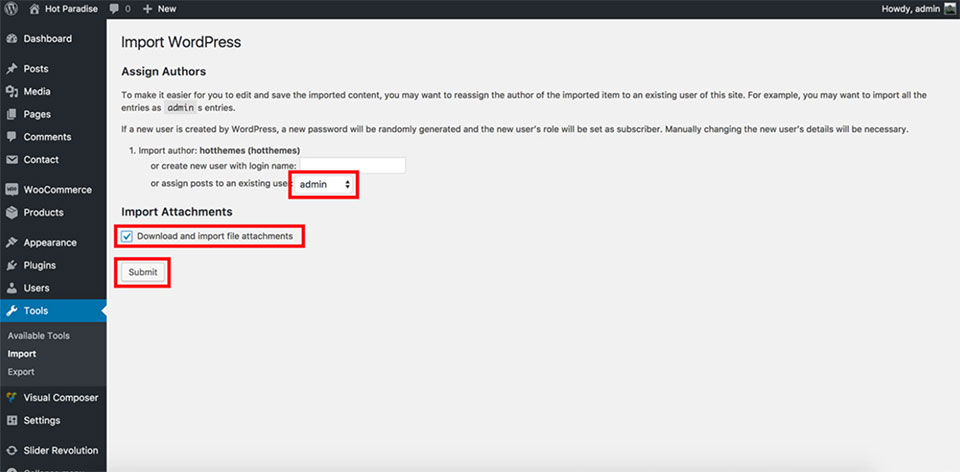
Task: Click the Submit button
Action: (x=143, y=272)
